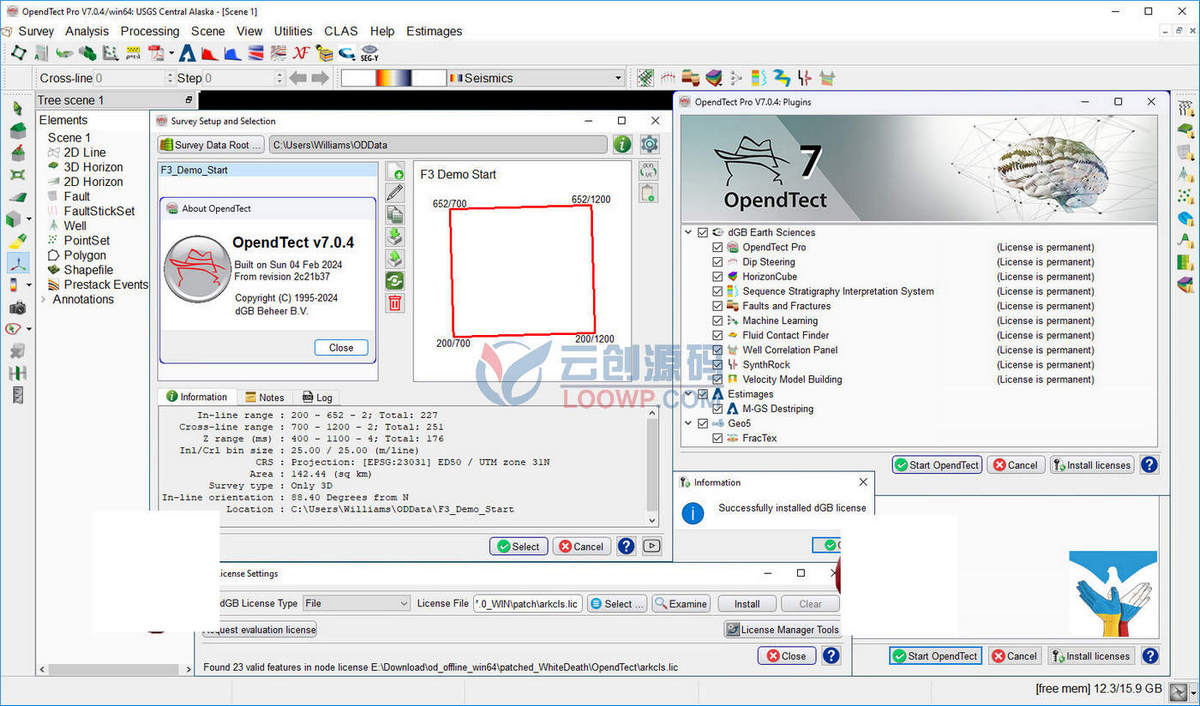Screen dimensions: 1200x706
Task: Click the camera snapshot icon in left sidebar
Action: coord(17,308)
